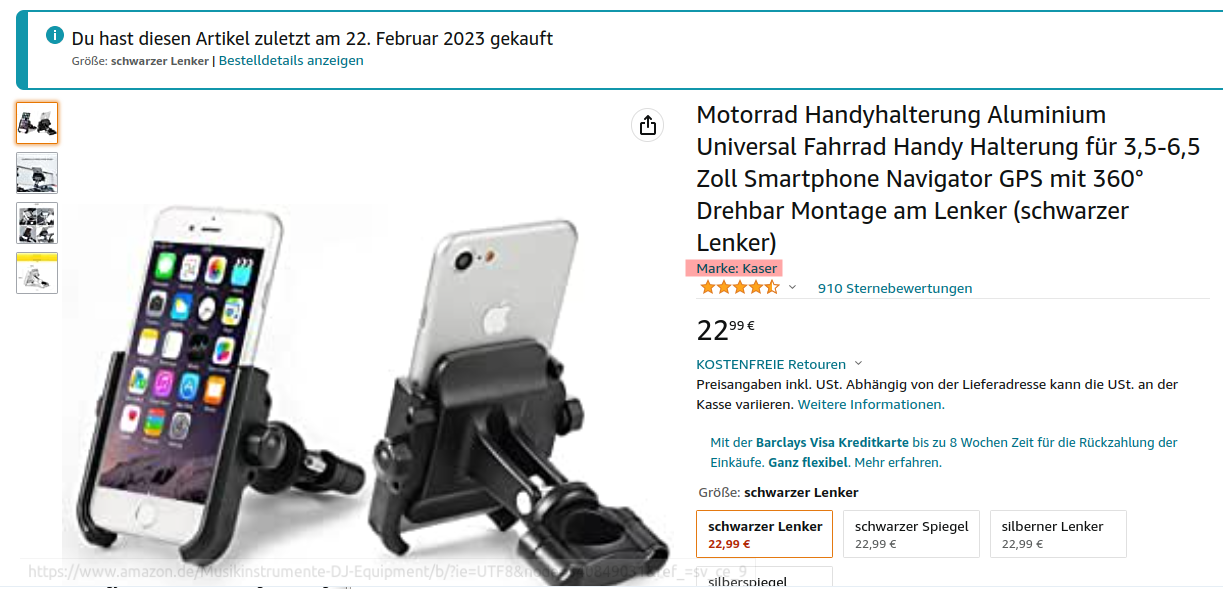Select the yellow fourth thumbnail
The width and height of the screenshot is (1223, 589).
pos(37,273)
